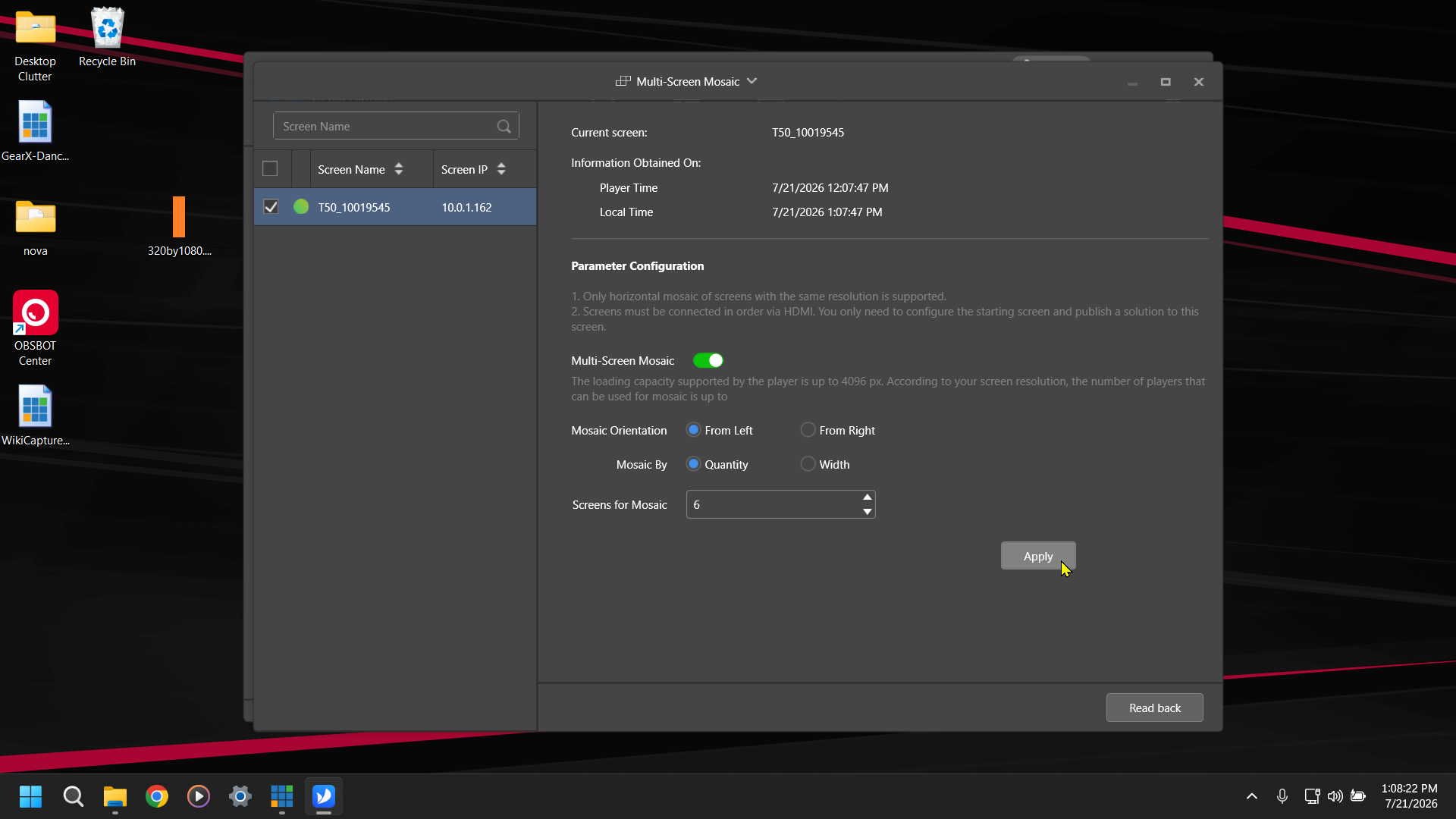Turn off the Multi-Screen Mosaic switch
This screenshot has height=819, width=1456.
pyautogui.click(x=708, y=361)
